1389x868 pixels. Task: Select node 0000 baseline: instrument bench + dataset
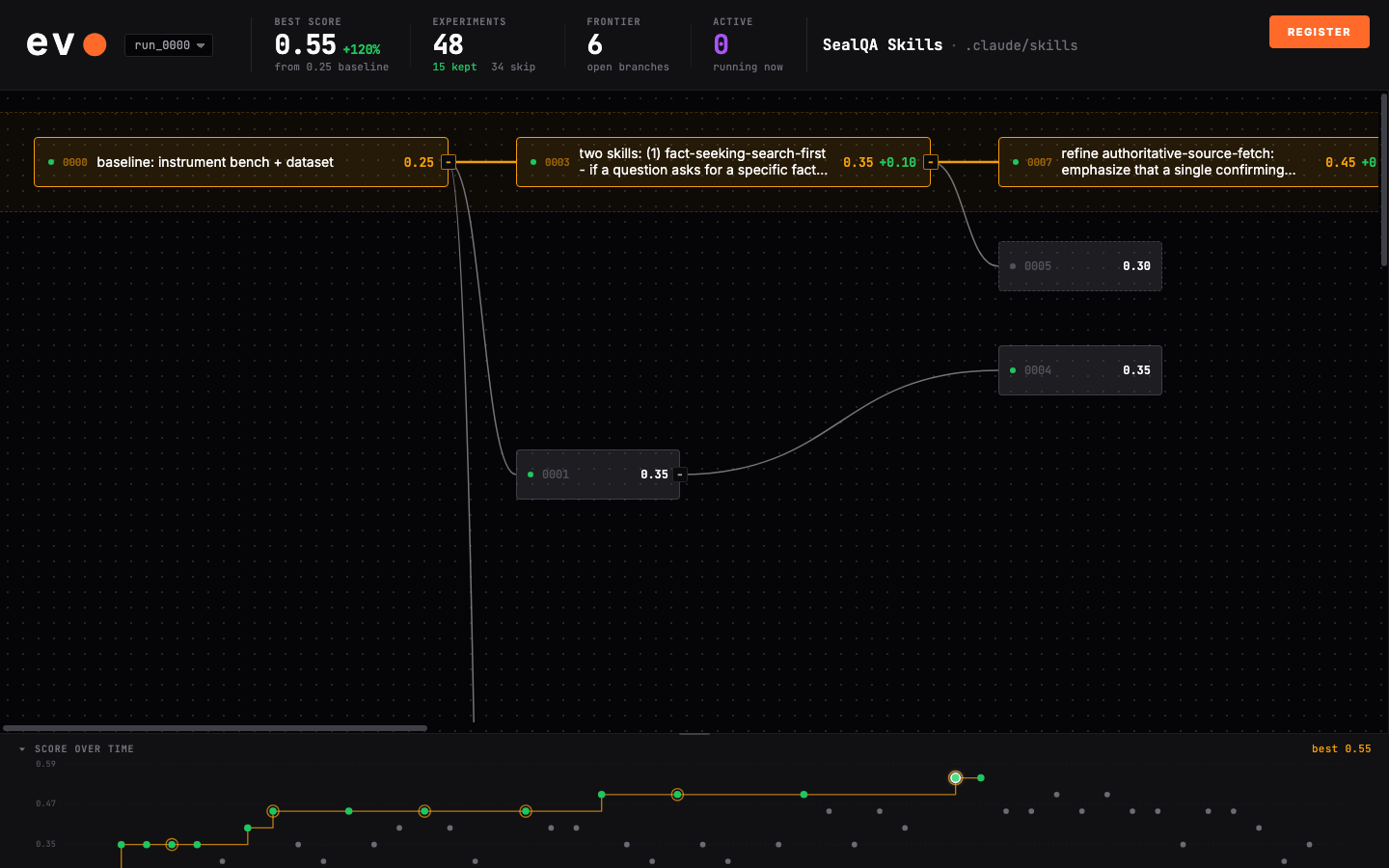point(241,162)
